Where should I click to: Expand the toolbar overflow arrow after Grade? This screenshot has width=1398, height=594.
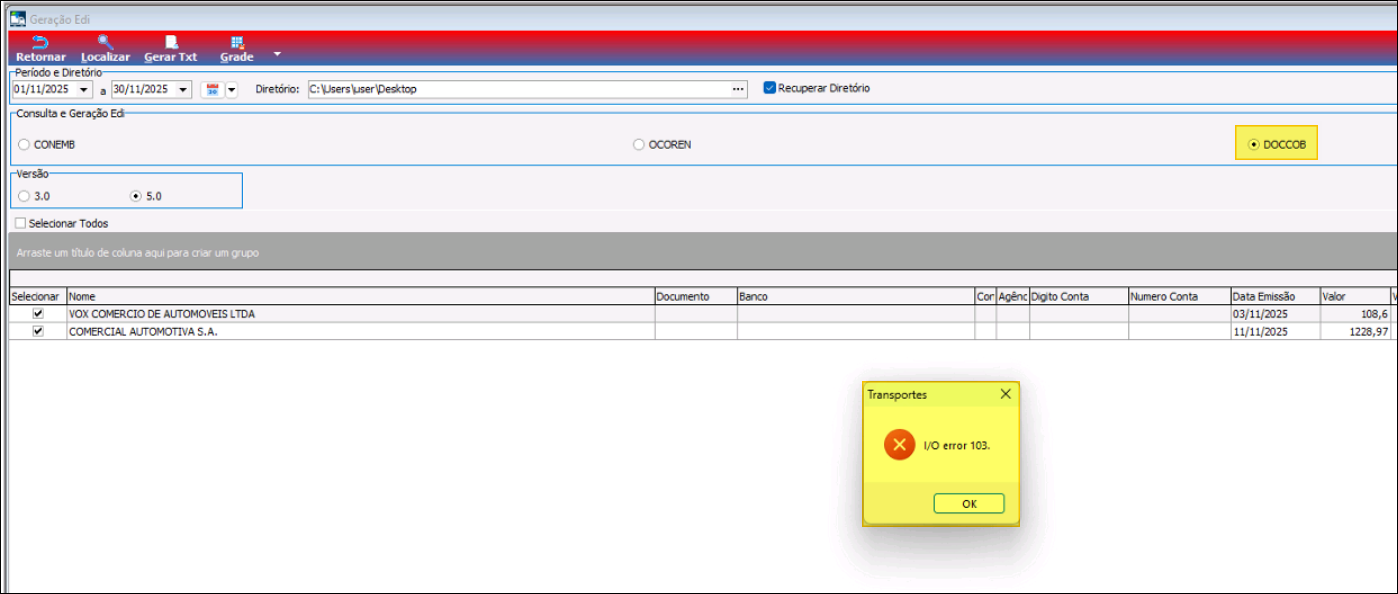tap(277, 53)
